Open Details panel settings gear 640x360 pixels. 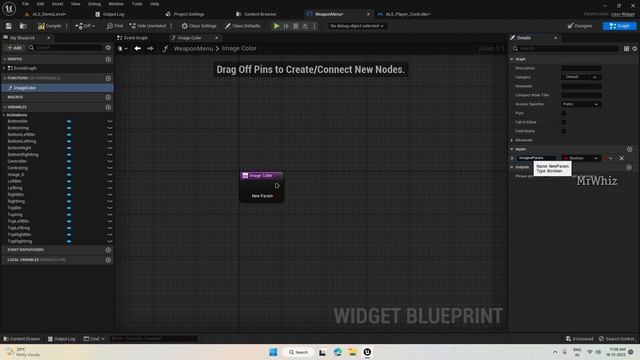pyautogui.click(x=635, y=49)
